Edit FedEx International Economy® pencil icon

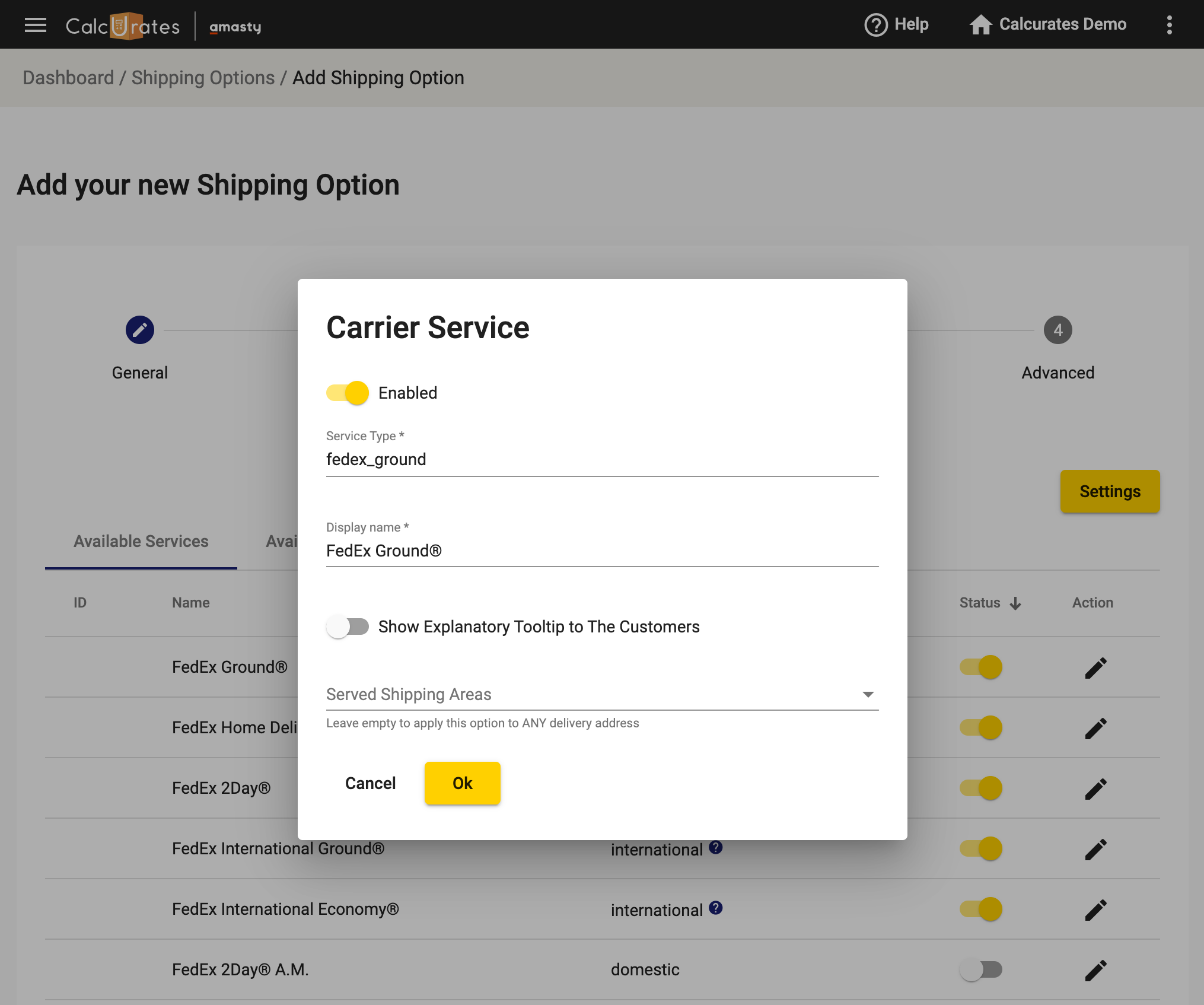click(1096, 910)
